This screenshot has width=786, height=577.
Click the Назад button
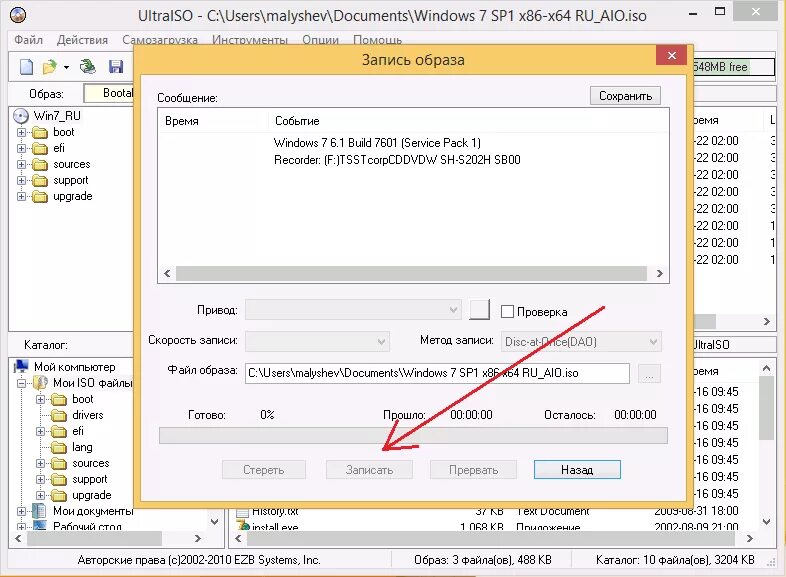click(x=577, y=470)
